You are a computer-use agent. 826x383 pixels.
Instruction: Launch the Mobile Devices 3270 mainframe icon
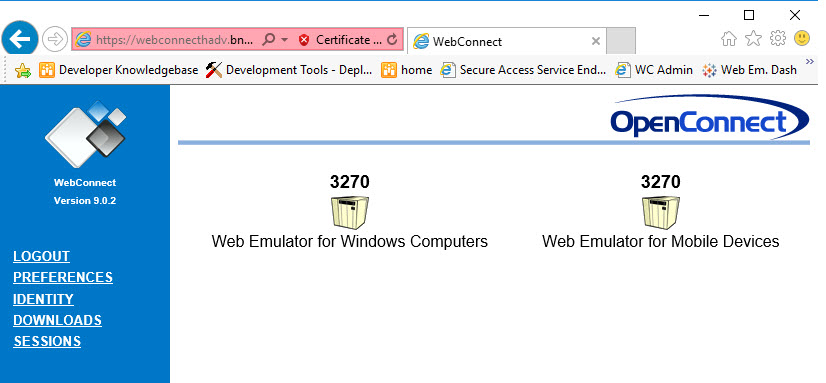(x=661, y=212)
